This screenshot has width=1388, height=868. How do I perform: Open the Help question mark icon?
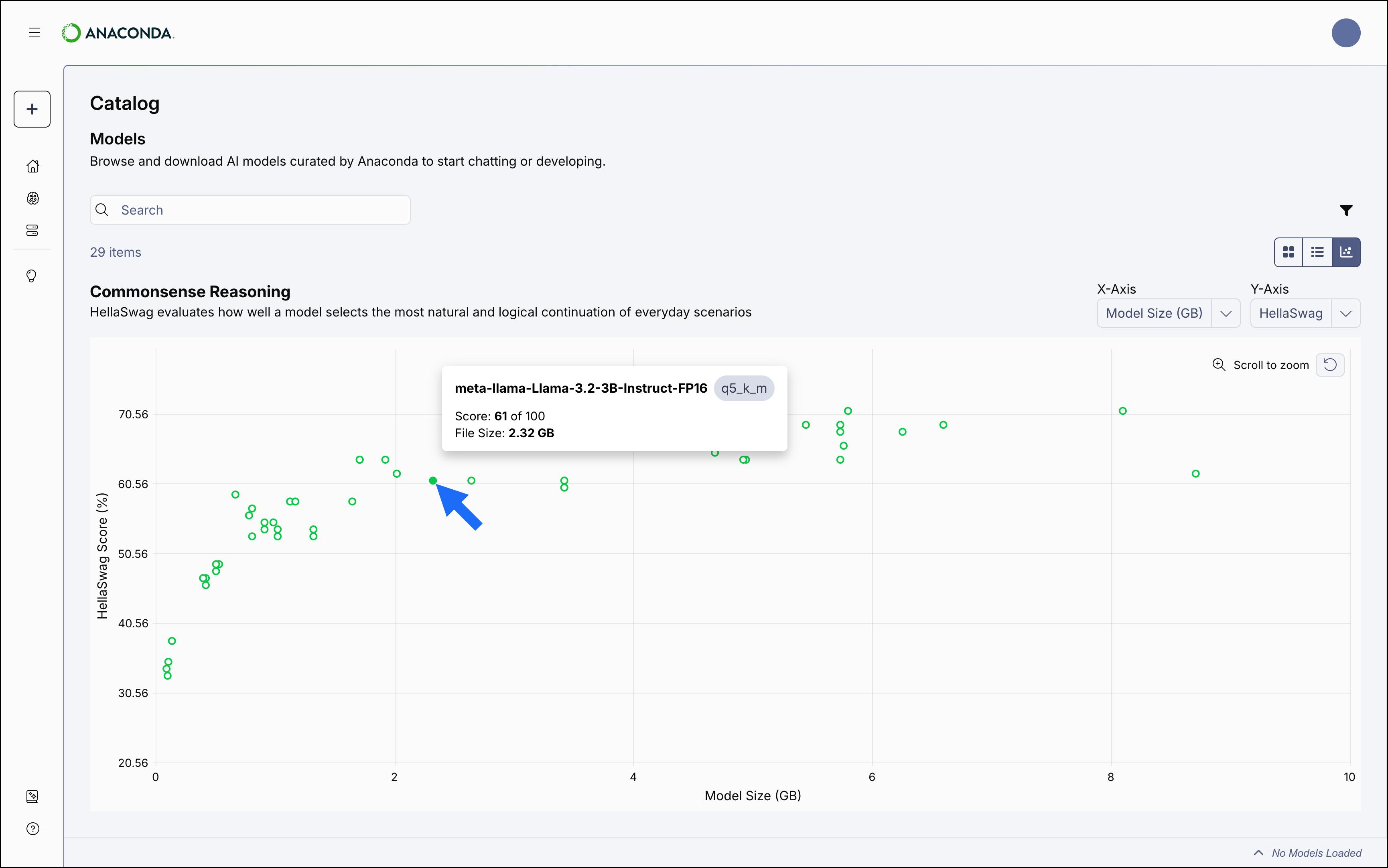[x=33, y=829]
